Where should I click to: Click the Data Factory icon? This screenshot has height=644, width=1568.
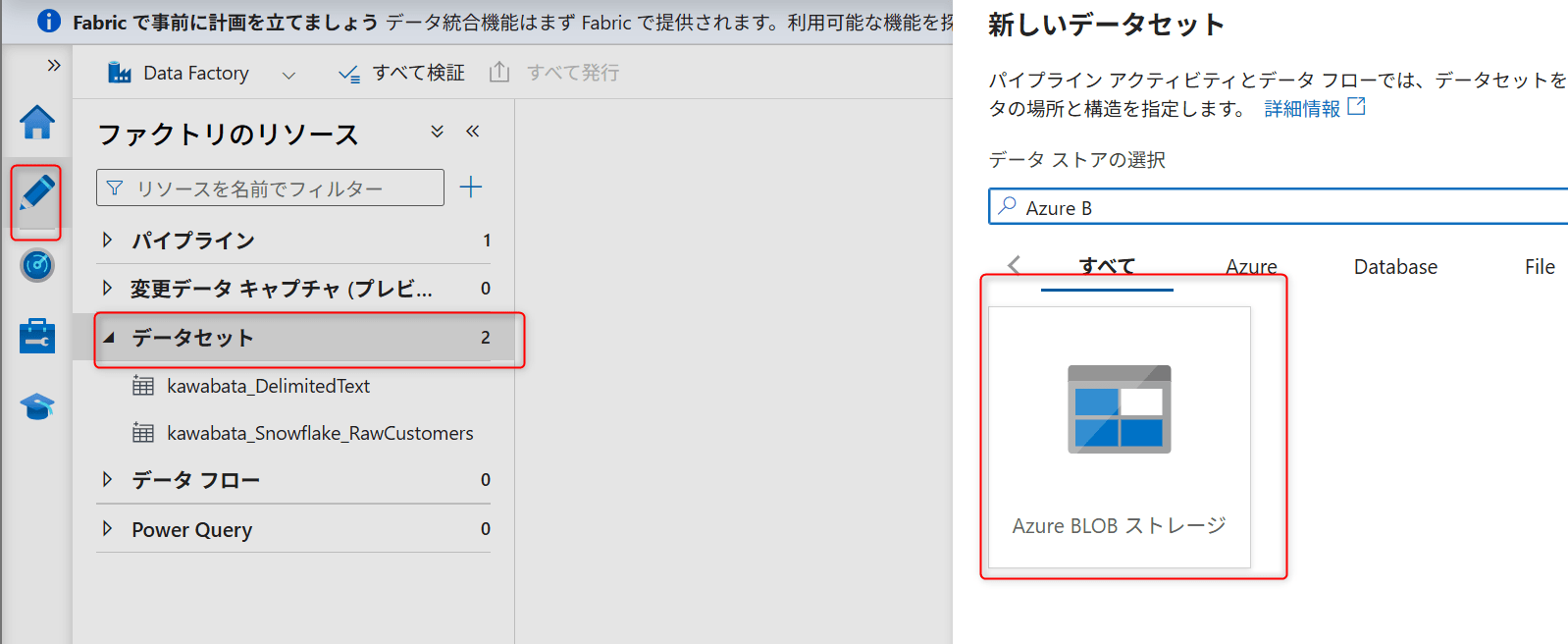point(120,73)
